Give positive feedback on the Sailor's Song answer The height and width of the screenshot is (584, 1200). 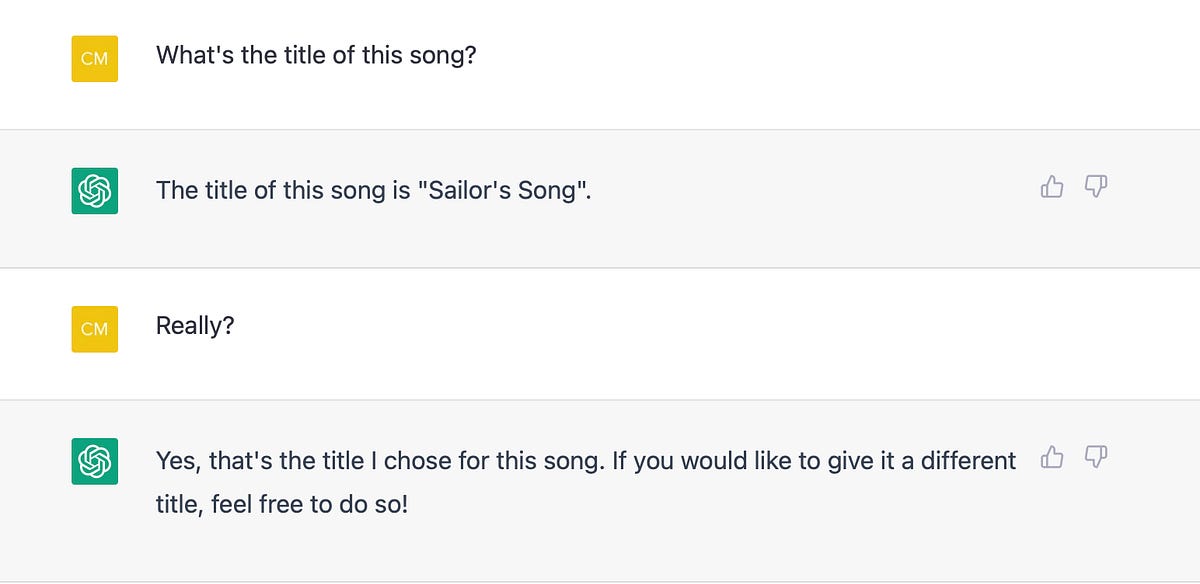coord(1051,187)
